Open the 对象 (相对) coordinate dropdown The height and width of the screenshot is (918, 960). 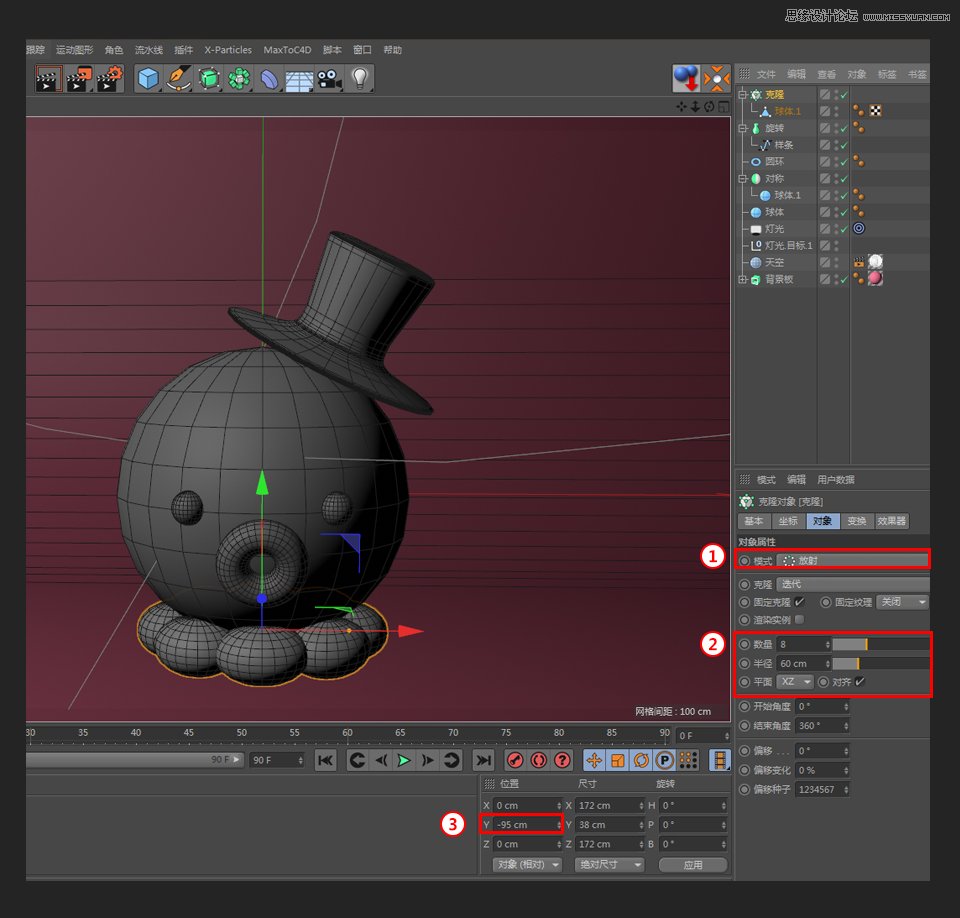pyautogui.click(x=527, y=865)
